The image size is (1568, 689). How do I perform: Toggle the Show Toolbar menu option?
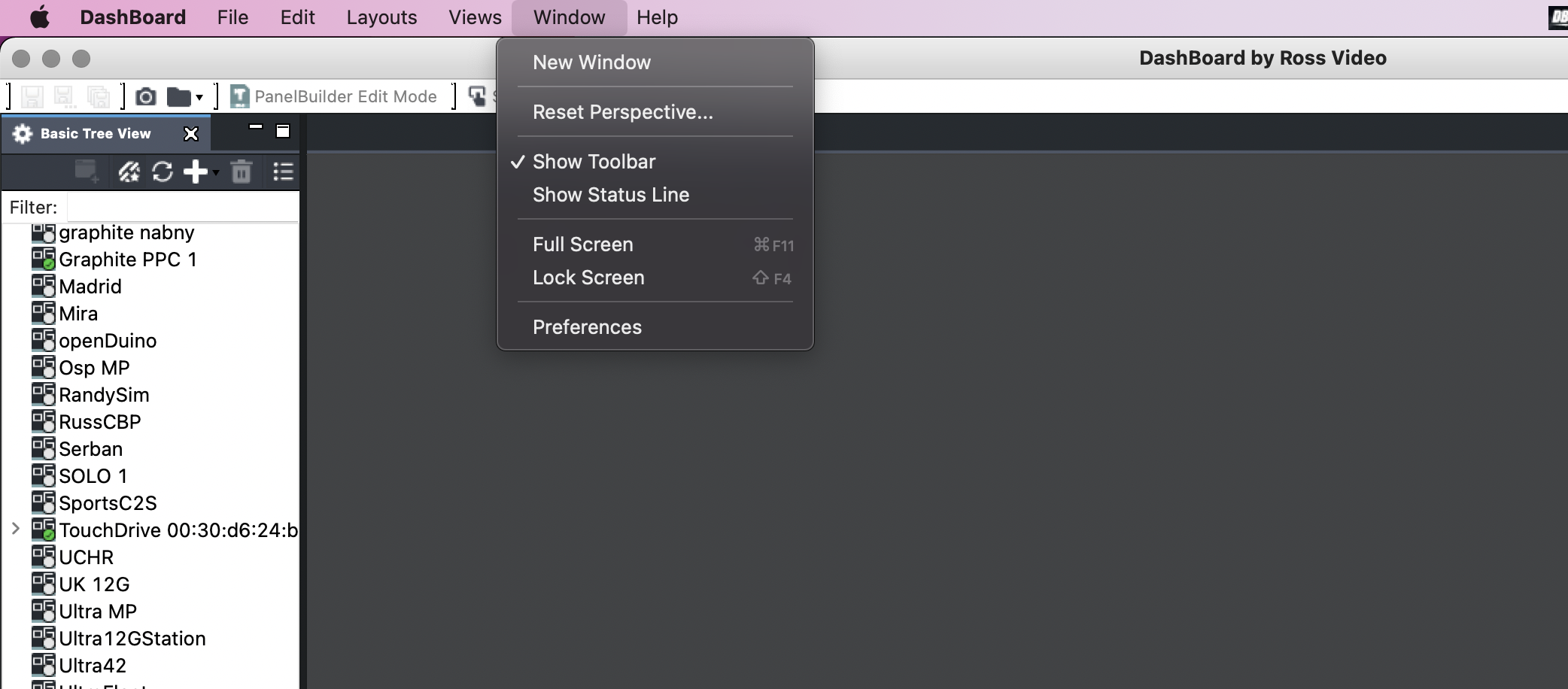(594, 162)
